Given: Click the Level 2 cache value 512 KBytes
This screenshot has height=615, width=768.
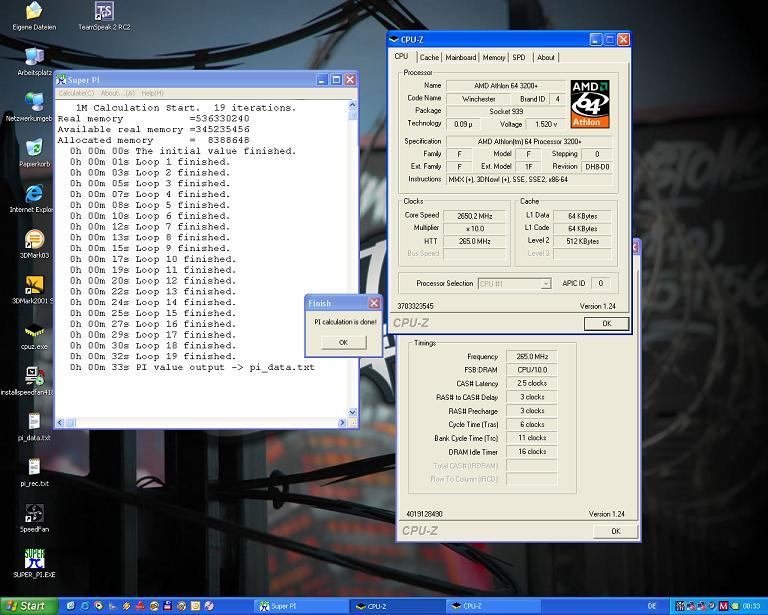Looking at the screenshot, I should tap(582, 241).
